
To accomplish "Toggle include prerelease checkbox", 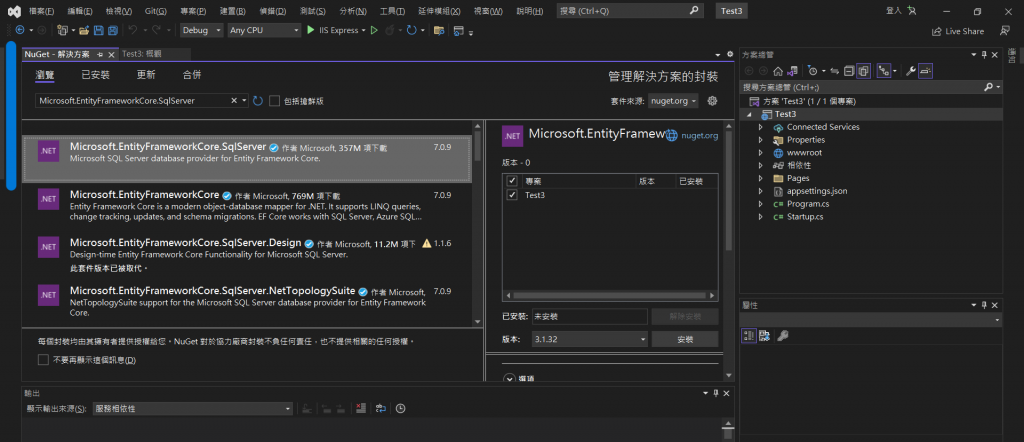I will (x=274, y=101).
